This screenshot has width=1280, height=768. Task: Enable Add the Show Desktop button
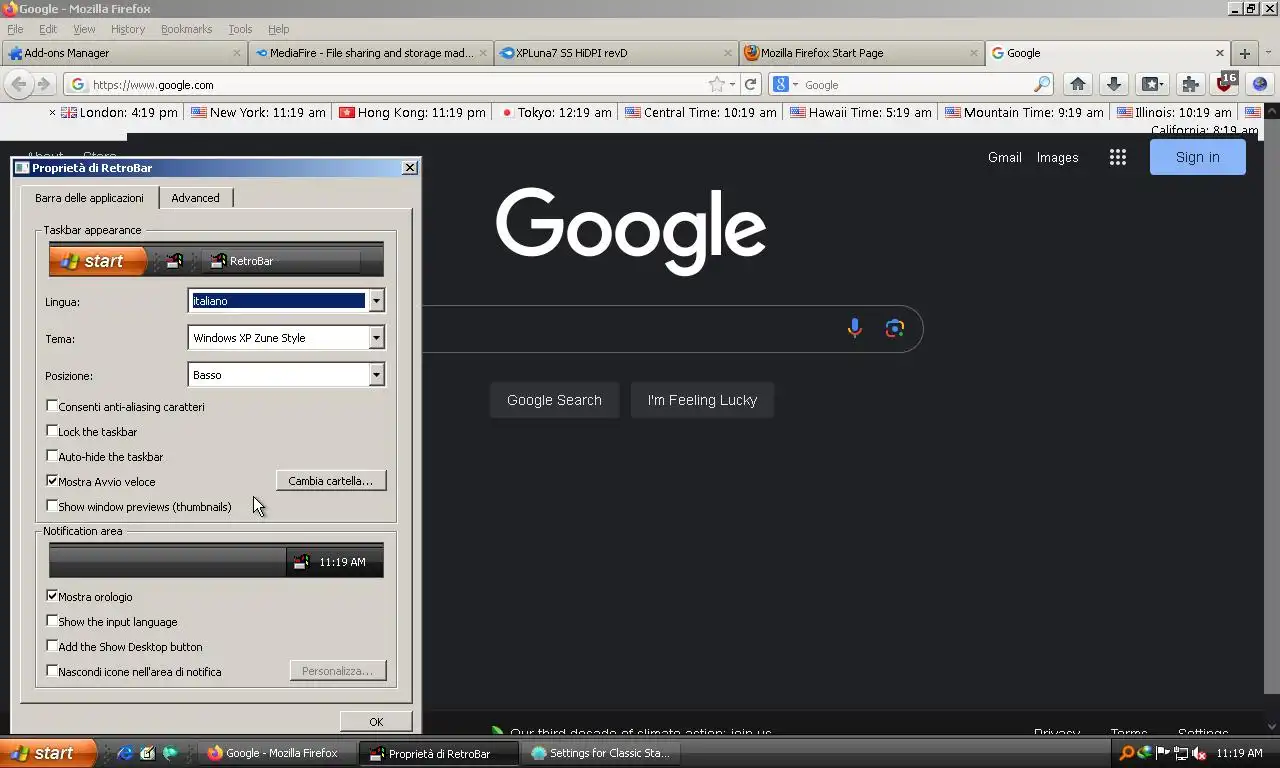click(x=52, y=646)
